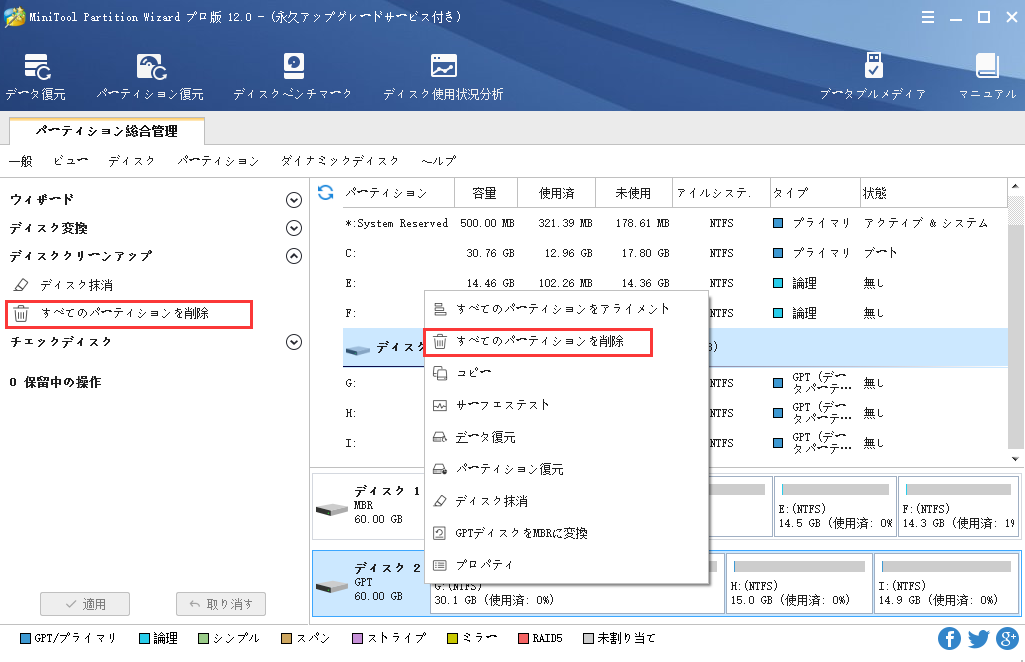Click the Google Plus share icon
Image resolution: width=1025 pixels, height=662 pixels.
pos(1007,638)
